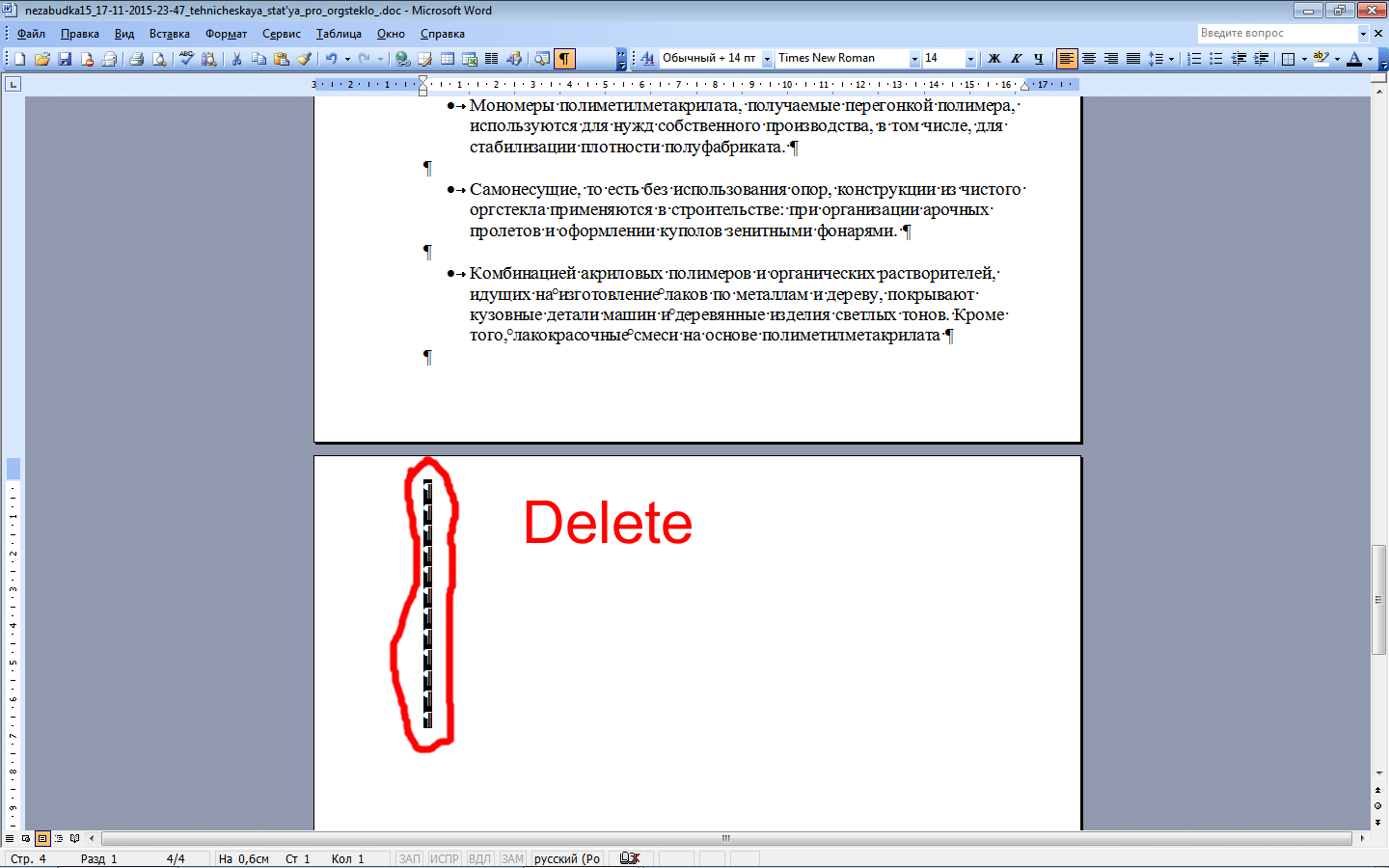Click the justify alignment button
1389x868 pixels.
tap(1133, 59)
